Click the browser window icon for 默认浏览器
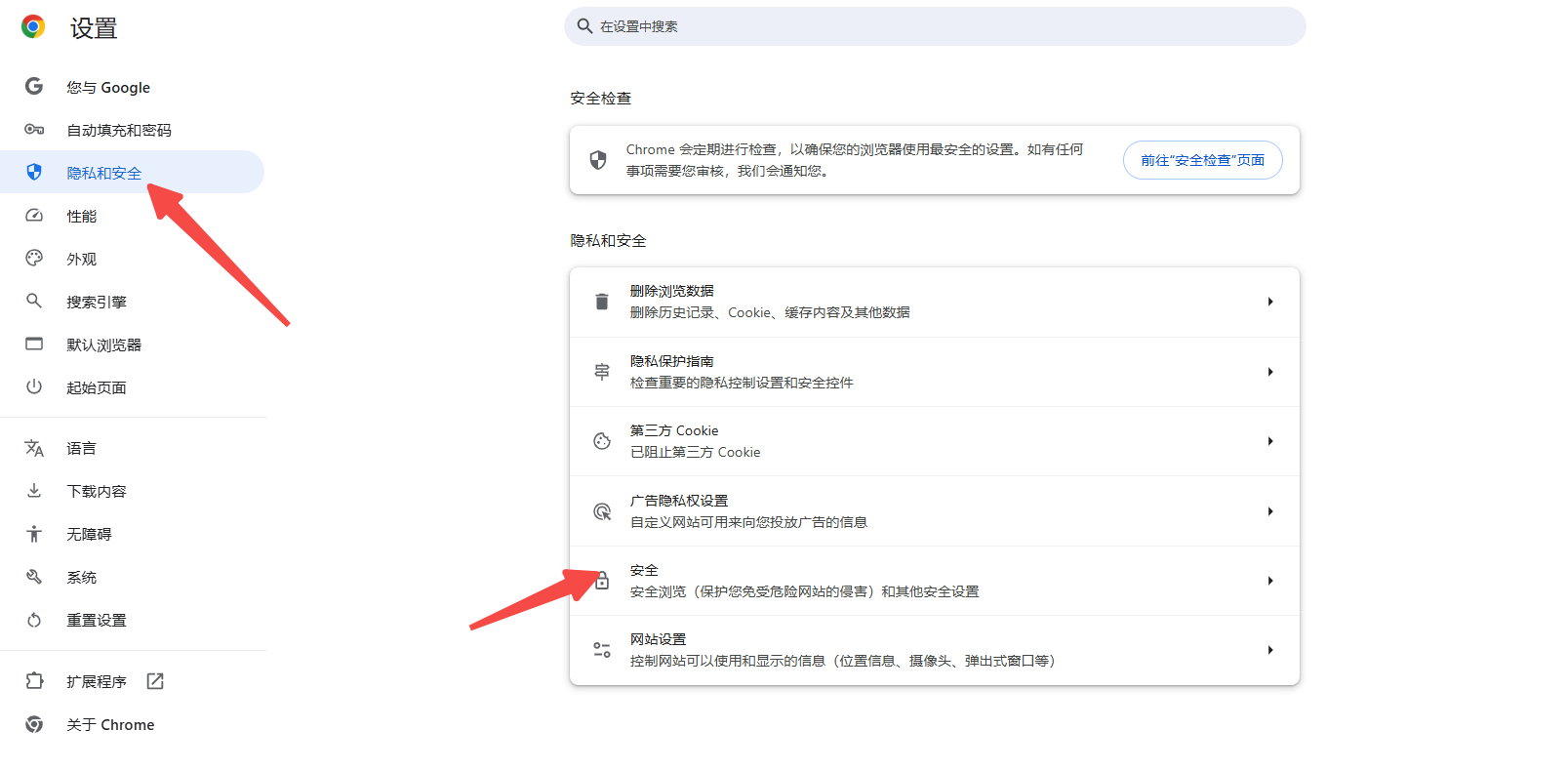The image size is (1568, 771). coord(34,344)
